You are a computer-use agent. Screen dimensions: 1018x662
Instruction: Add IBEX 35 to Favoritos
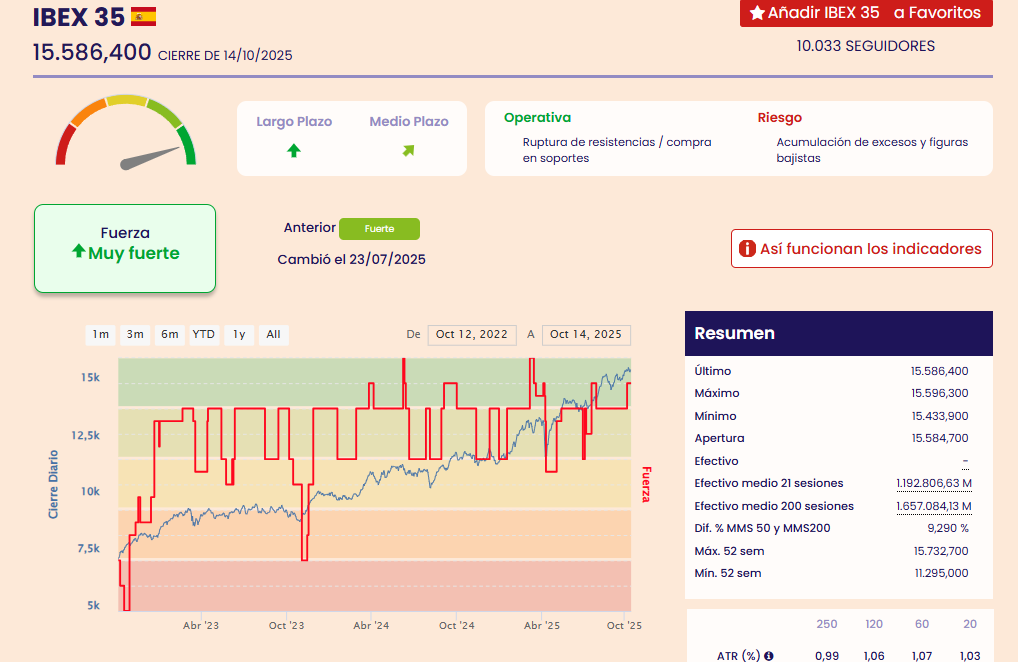pyautogui.click(x=866, y=13)
